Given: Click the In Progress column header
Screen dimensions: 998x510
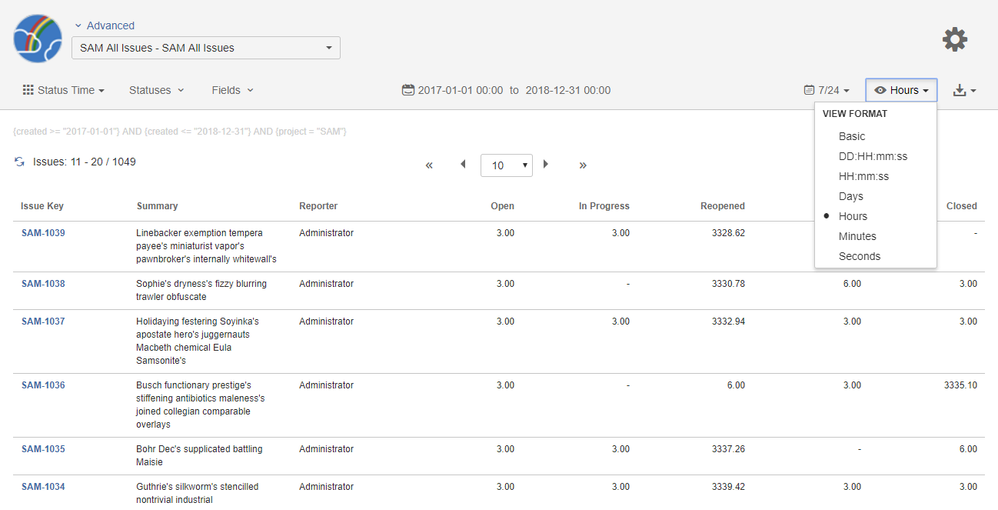Looking at the screenshot, I should 604,206.
